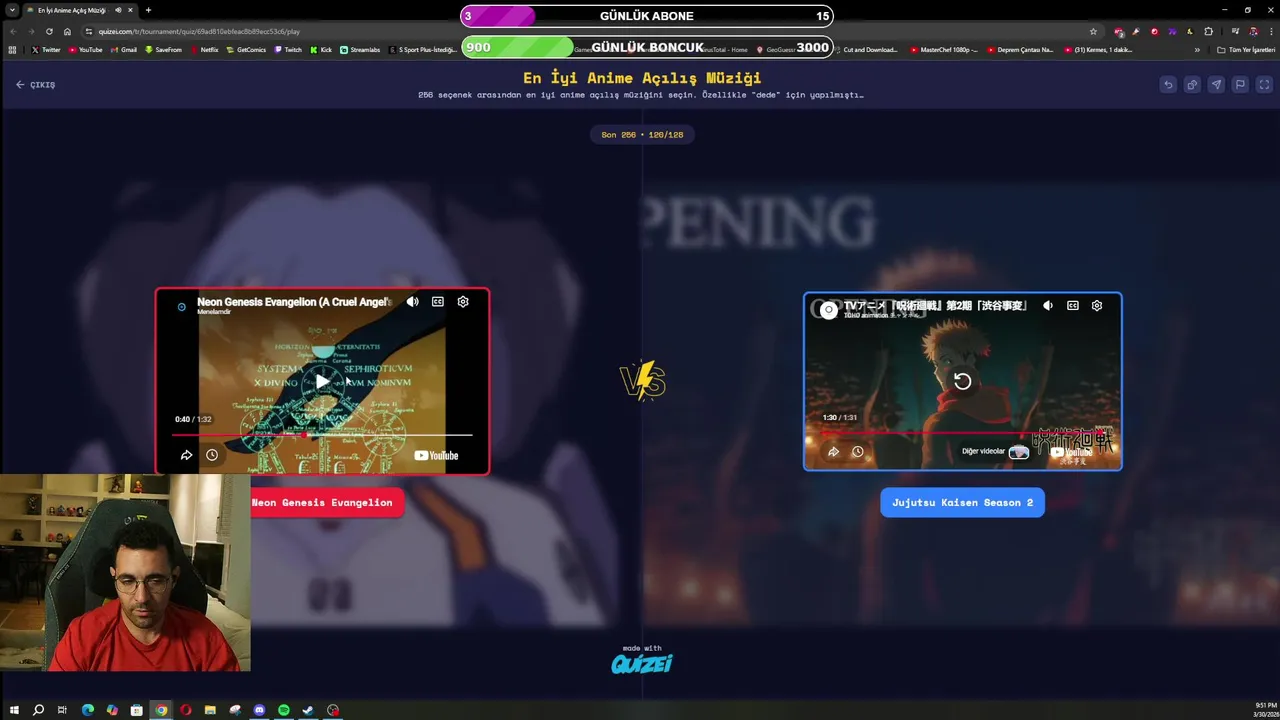The height and width of the screenshot is (720, 1280).
Task: Mute tab using the tab speaker icon
Action: coord(118,10)
